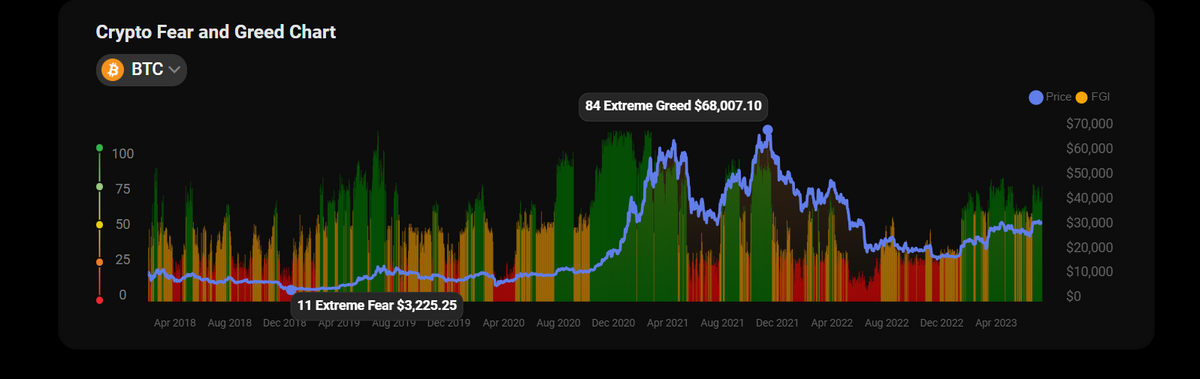
Task: Click the '84 Extreme Greed $68,007.10' tooltip
Action: 674,106
